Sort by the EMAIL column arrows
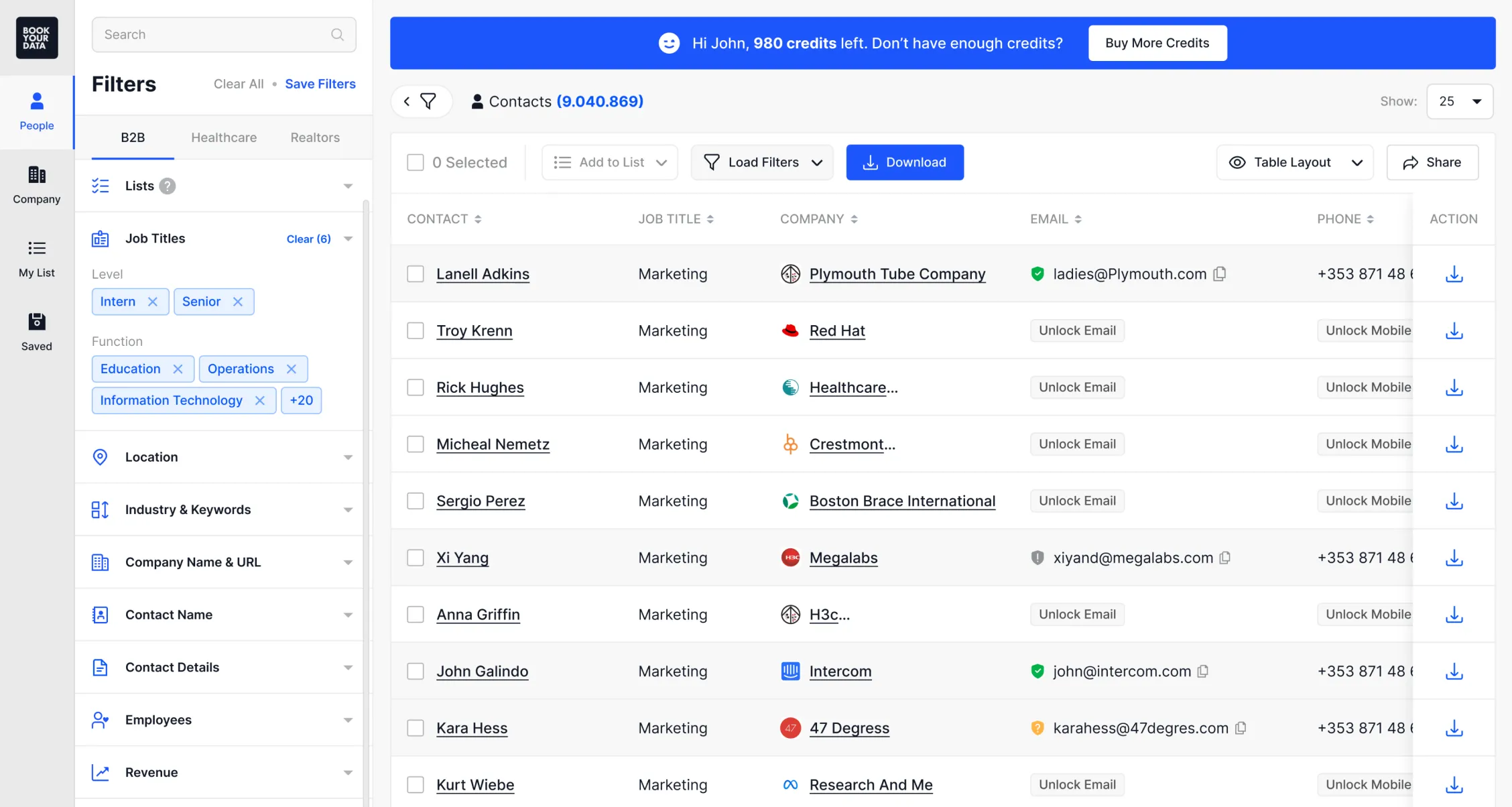Screen dimensions: 1512x807 [x=1078, y=219]
